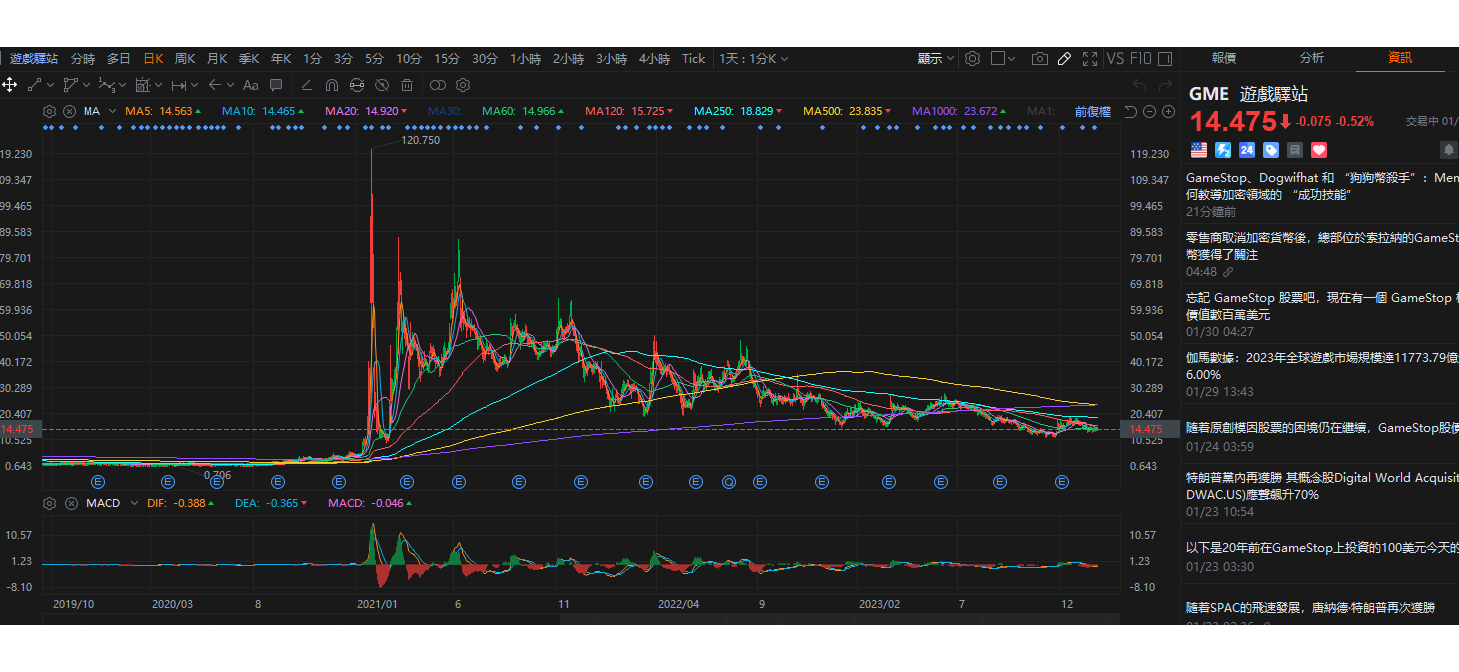1459x672 pixels.
Task: Select the magnet snap drawing tool
Action: [x=332, y=85]
